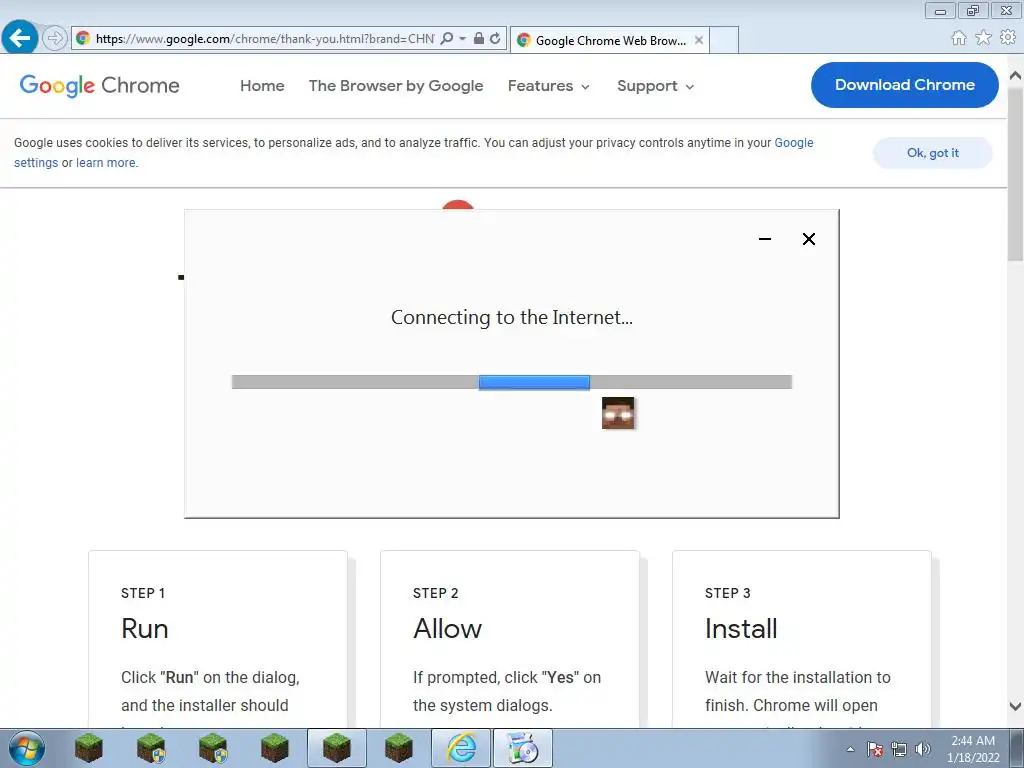Screen dimensions: 1024x768
Task: Expand the Features menu
Action: pos(549,86)
